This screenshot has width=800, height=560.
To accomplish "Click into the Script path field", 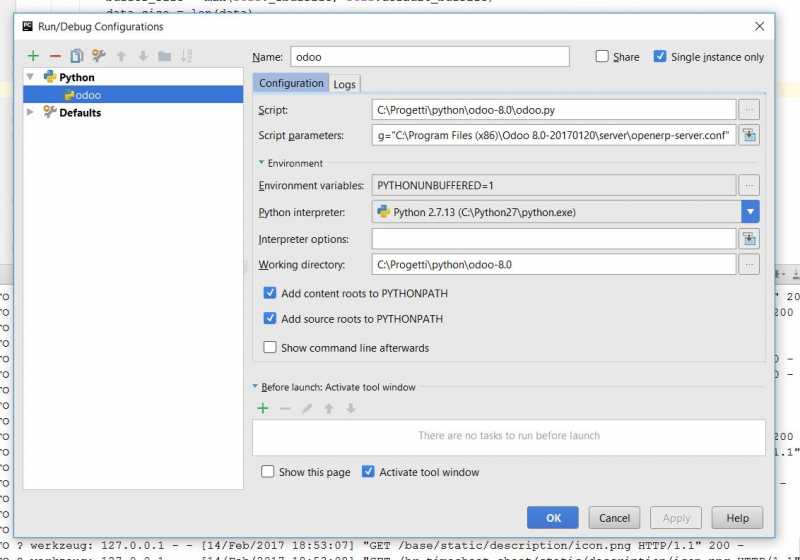I will pyautogui.click(x=554, y=110).
